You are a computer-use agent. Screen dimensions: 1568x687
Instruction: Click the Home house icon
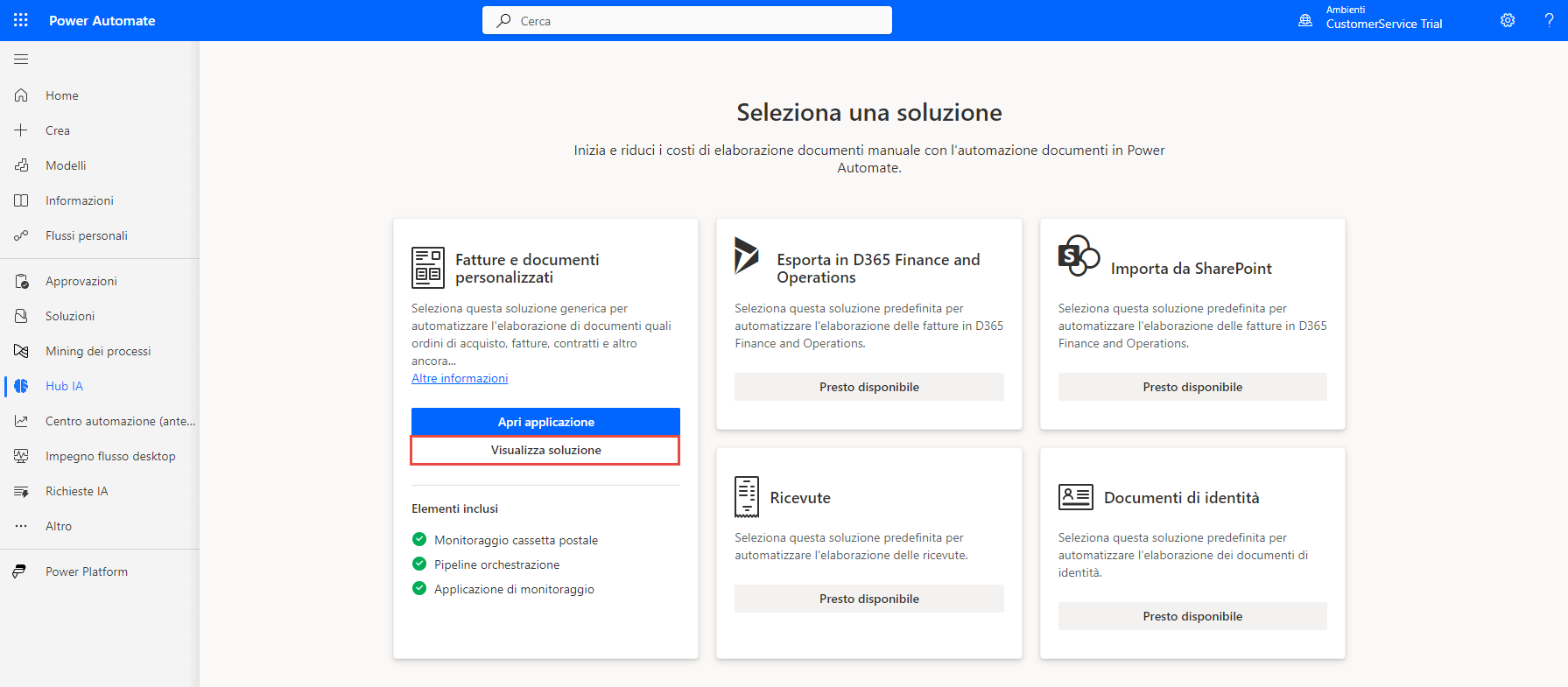coord(21,95)
